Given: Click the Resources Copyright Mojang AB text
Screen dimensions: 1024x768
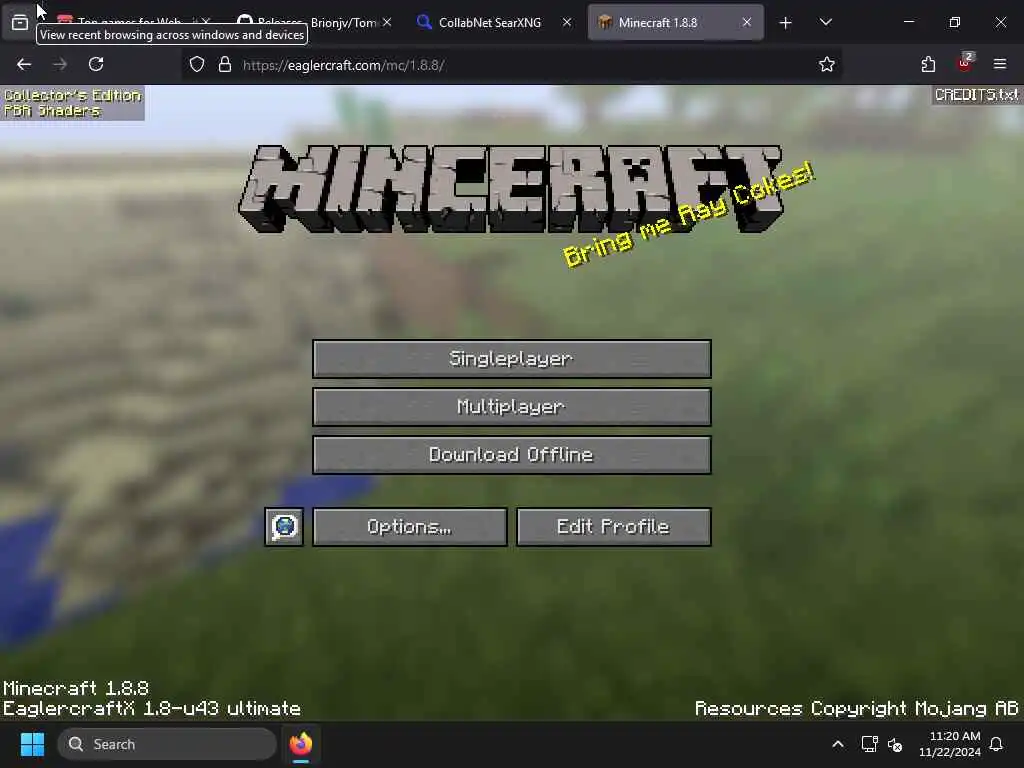Looking at the screenshot, I should [x=856, y=709].
